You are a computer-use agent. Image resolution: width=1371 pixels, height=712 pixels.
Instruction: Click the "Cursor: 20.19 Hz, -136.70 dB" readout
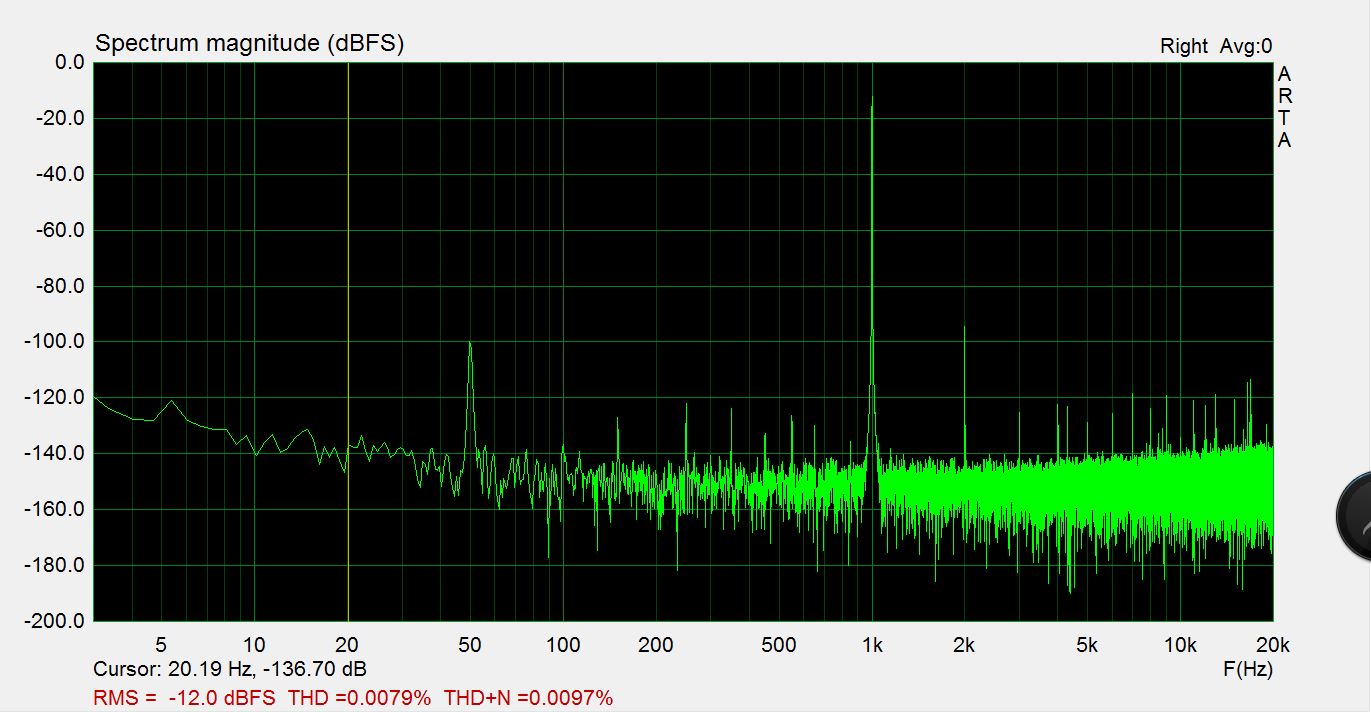[229, 668]
